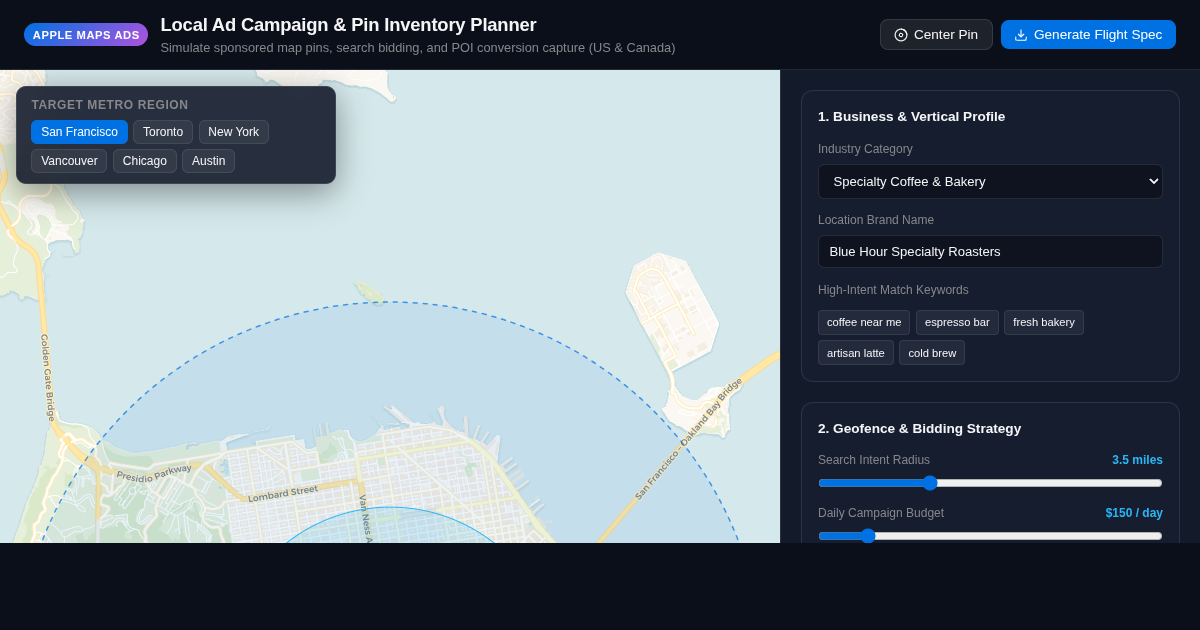Choose the Chicago metro region
The height and width of the screenshot is (630, 1200).
pos(145,161)
